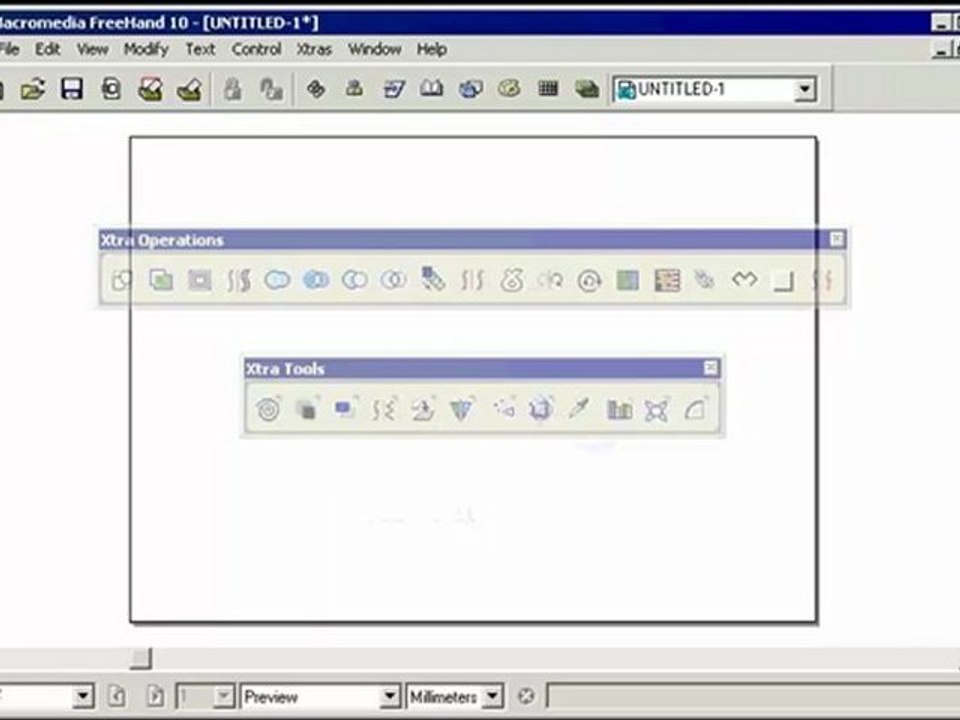Click the stacked Layers icon in main toolbar
960x720 pixels.
pyautogui.click(x=587, y=89)
